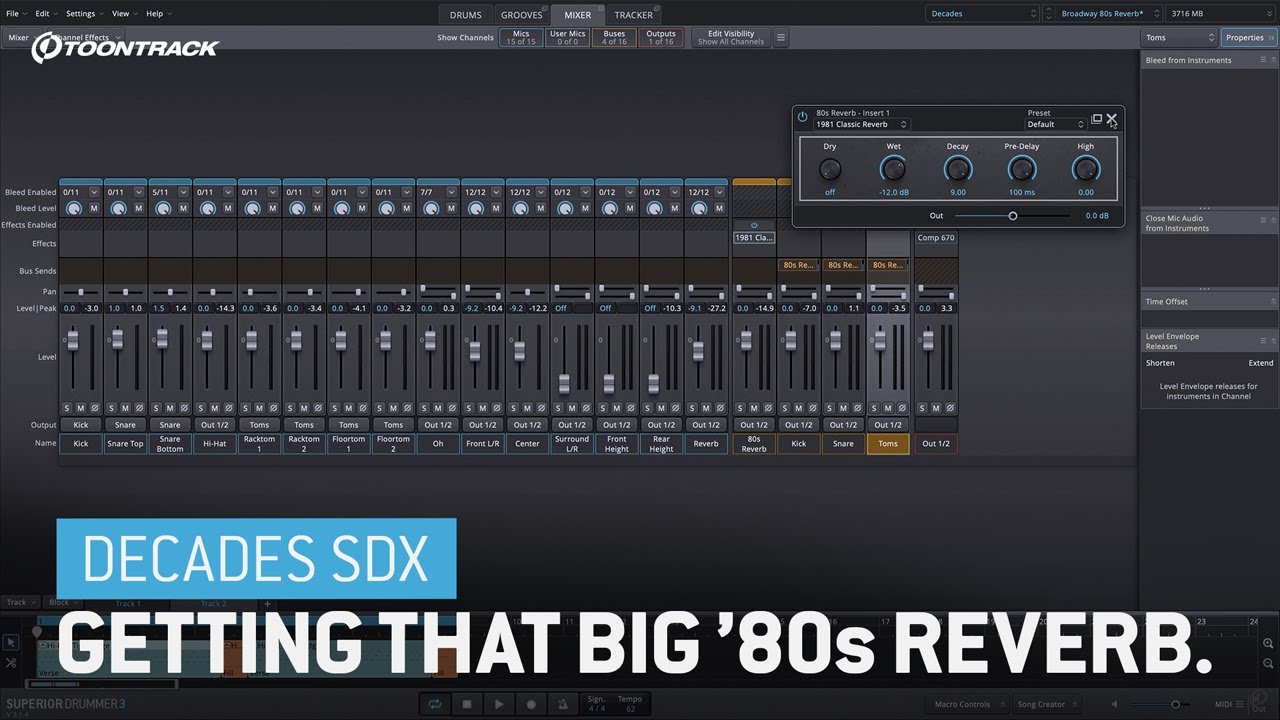
Task: Open the Hi-Hat output Out 1/2 selector
Action: click(214, 425)
